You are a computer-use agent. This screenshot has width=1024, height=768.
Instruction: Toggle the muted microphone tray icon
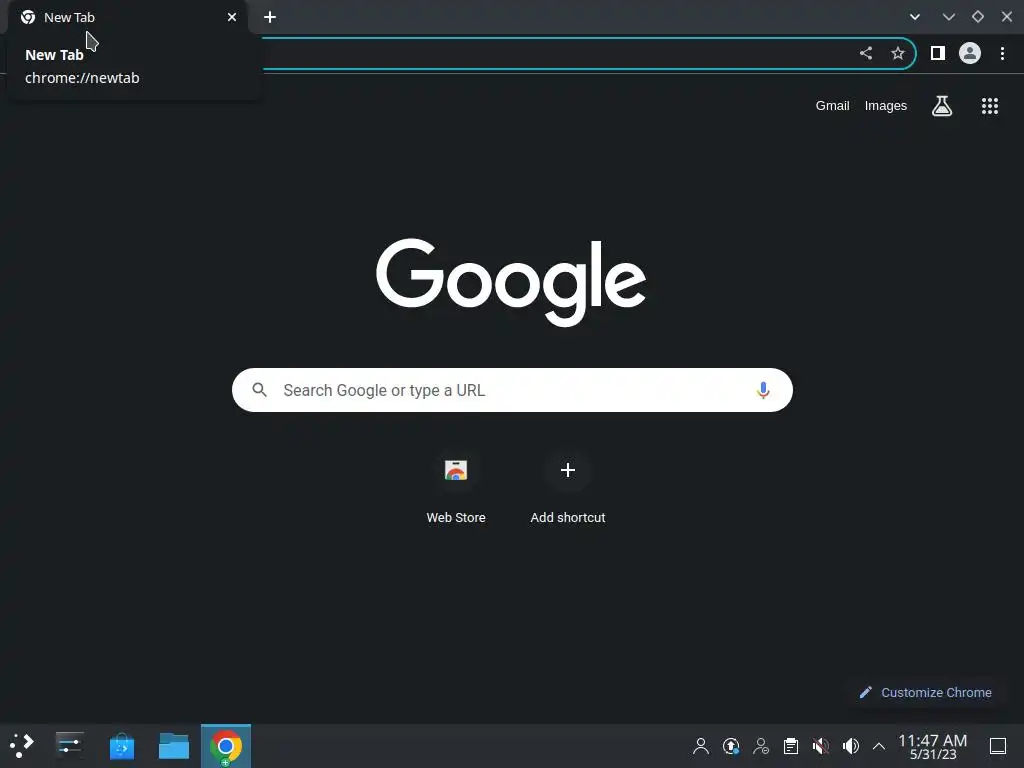(821, 746)
